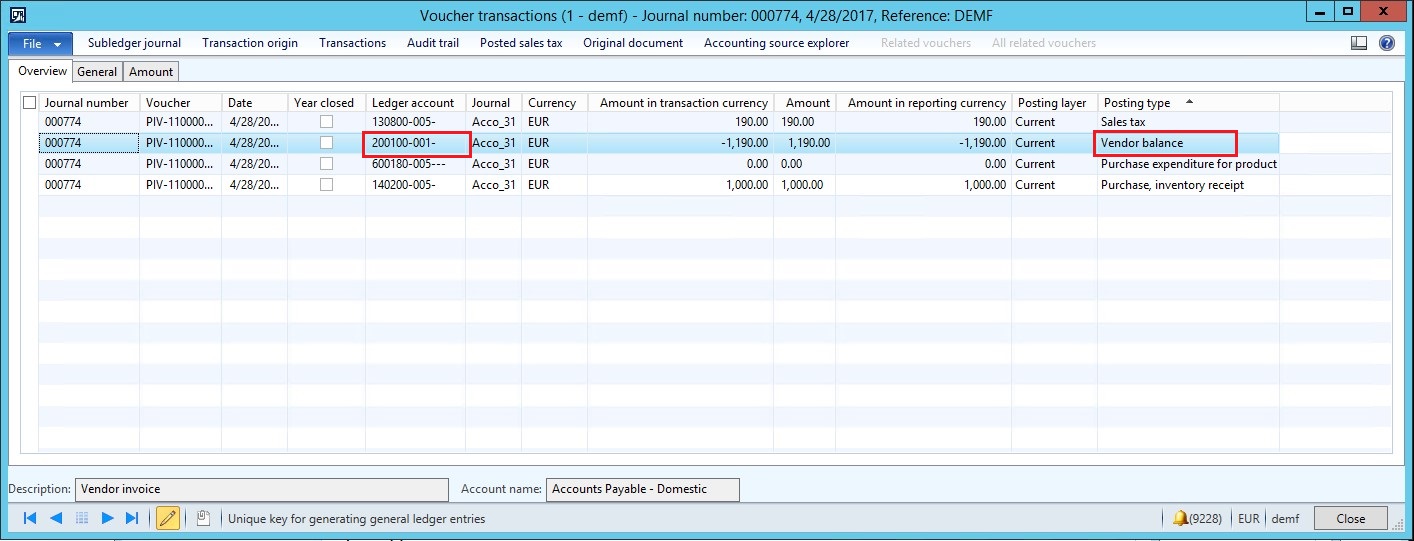The width and height of the screenshot is (1414, 541).
Task: Open document handling attachment icon
Action: [x=203, y=518]
